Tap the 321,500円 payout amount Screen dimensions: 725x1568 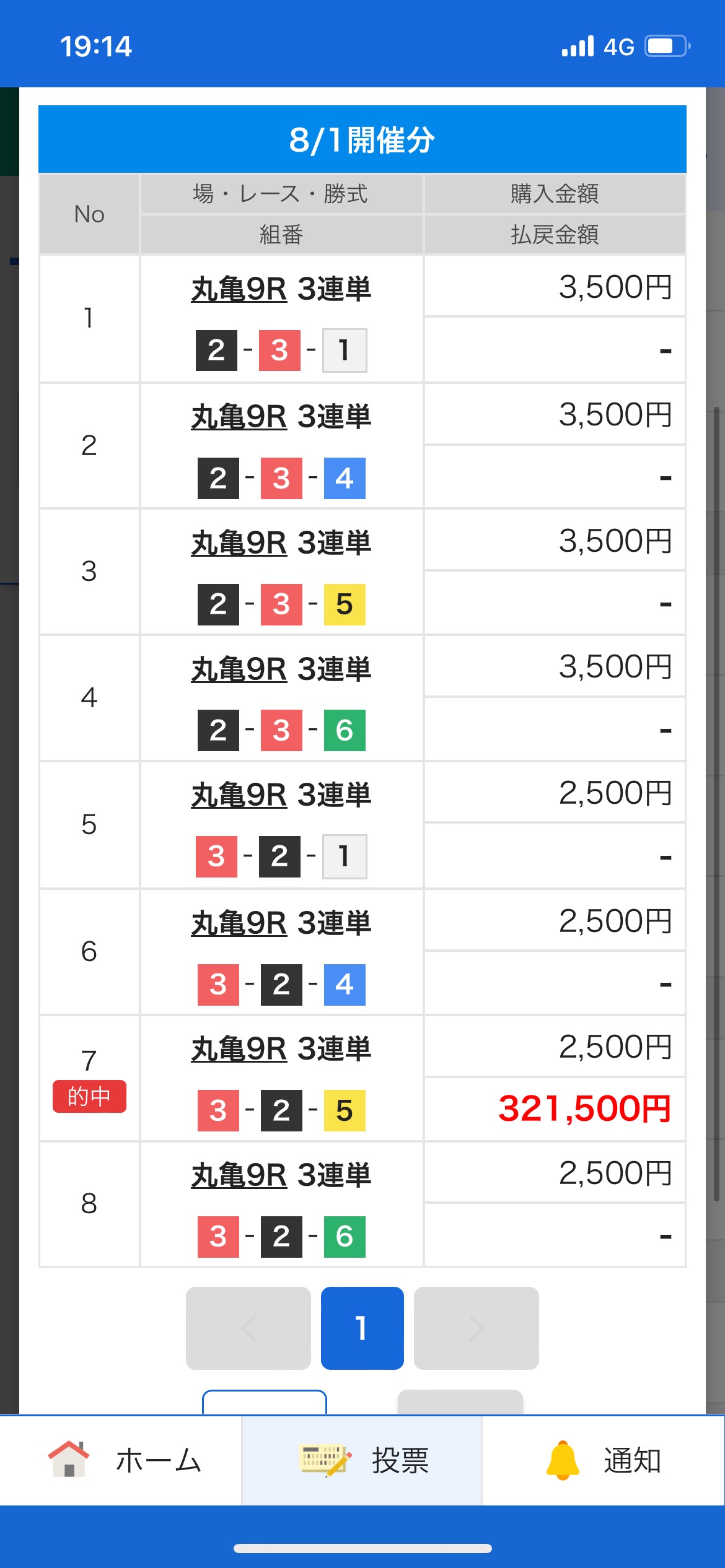point(584,1108)
